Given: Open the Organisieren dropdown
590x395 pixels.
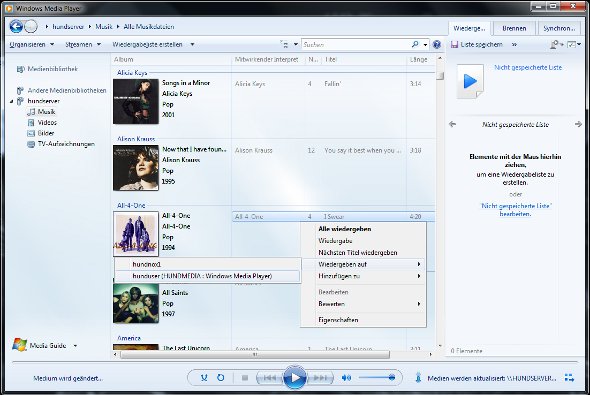Looking at the screenshot, I should pos(32,44).
